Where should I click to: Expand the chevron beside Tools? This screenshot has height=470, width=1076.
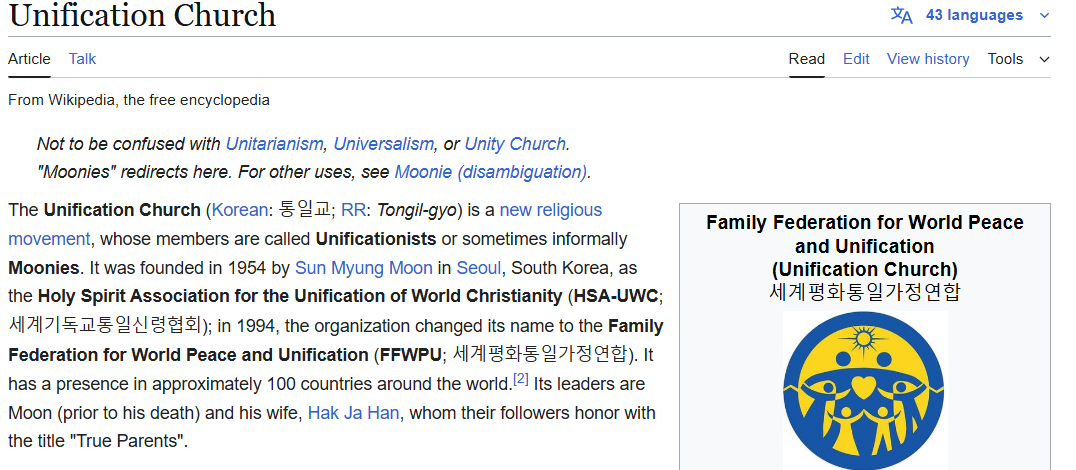(x=1044, y=60)
